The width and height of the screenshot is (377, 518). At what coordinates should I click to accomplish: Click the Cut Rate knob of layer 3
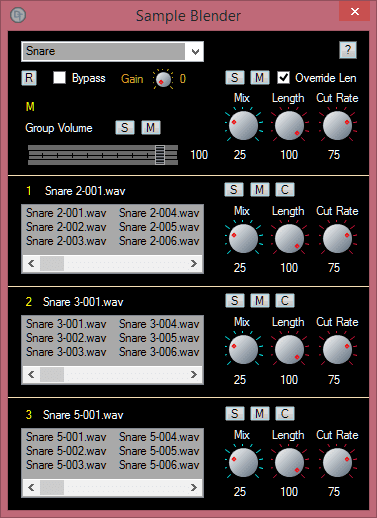[337, 462]
